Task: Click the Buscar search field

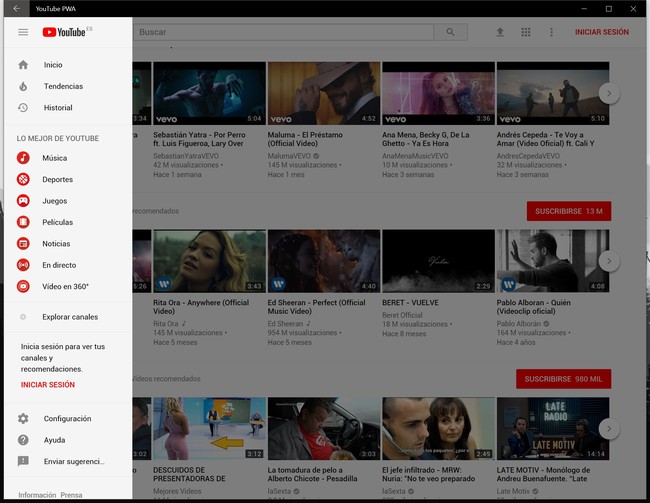Action: (284, 32)
